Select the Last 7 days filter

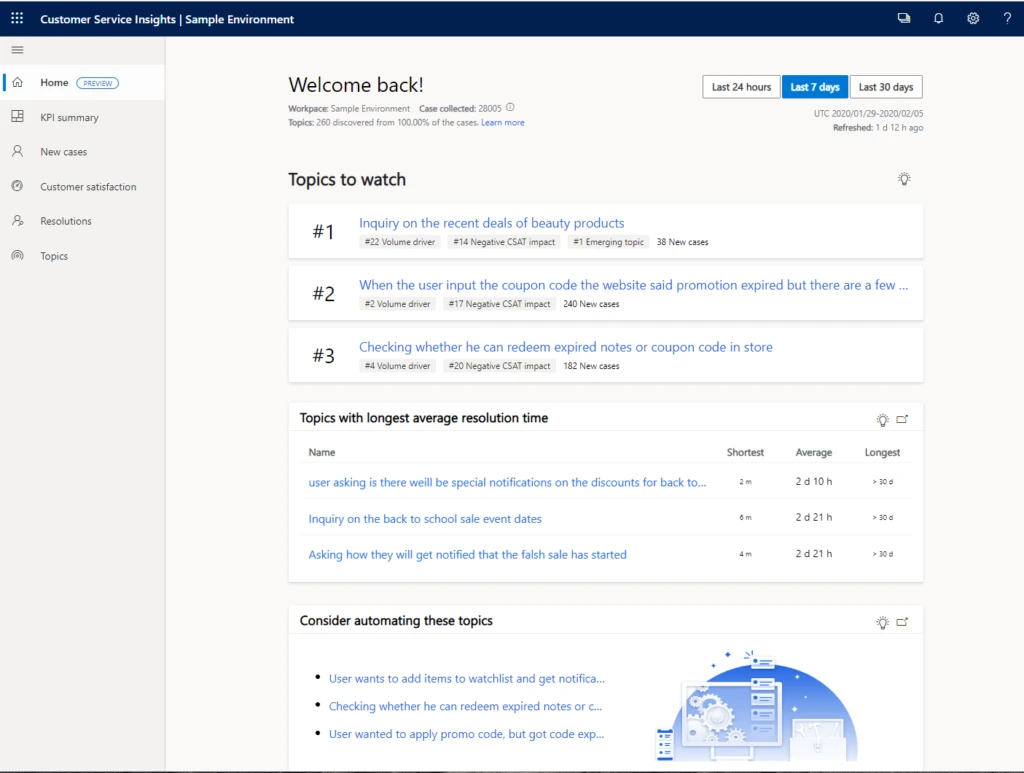tap(815, 87)
